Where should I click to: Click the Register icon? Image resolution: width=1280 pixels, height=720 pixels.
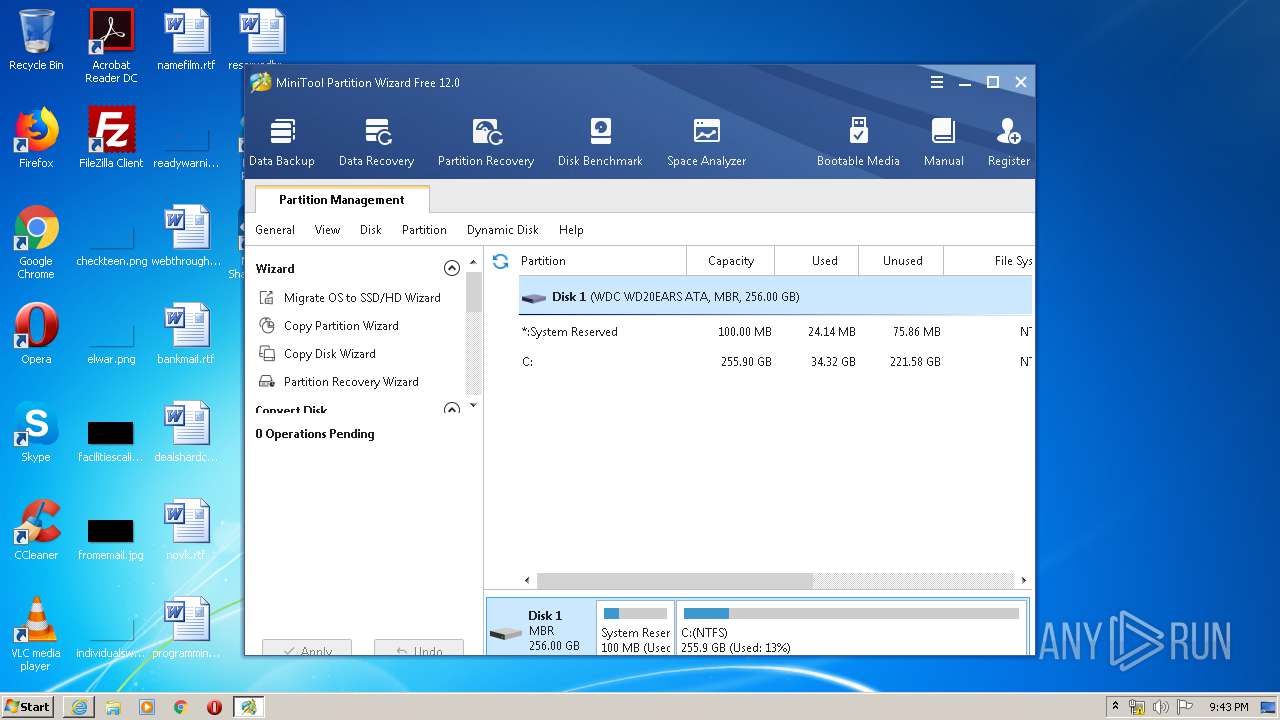click(x=1008, y=141)
